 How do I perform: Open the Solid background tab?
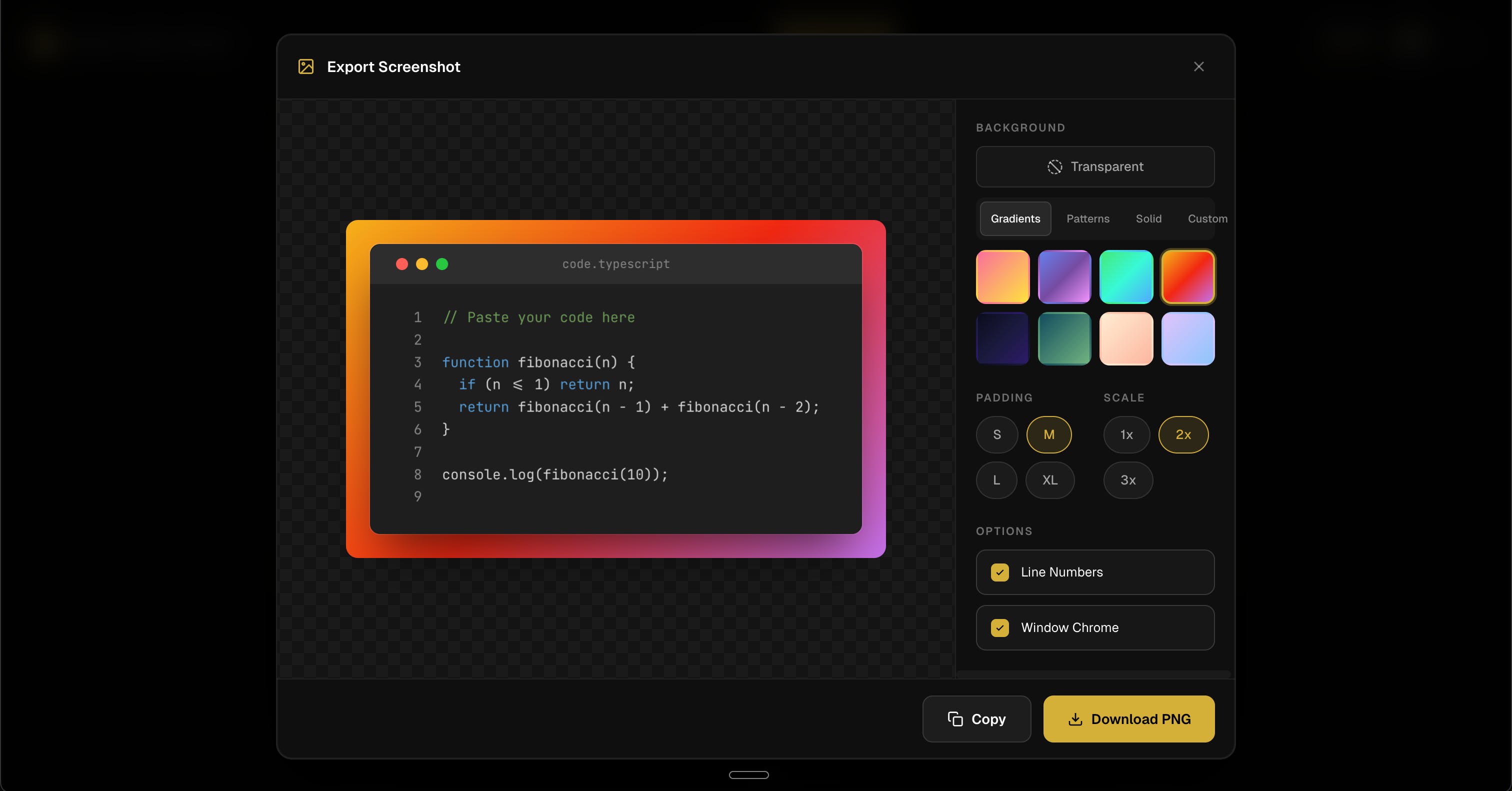click(1148, 219)
